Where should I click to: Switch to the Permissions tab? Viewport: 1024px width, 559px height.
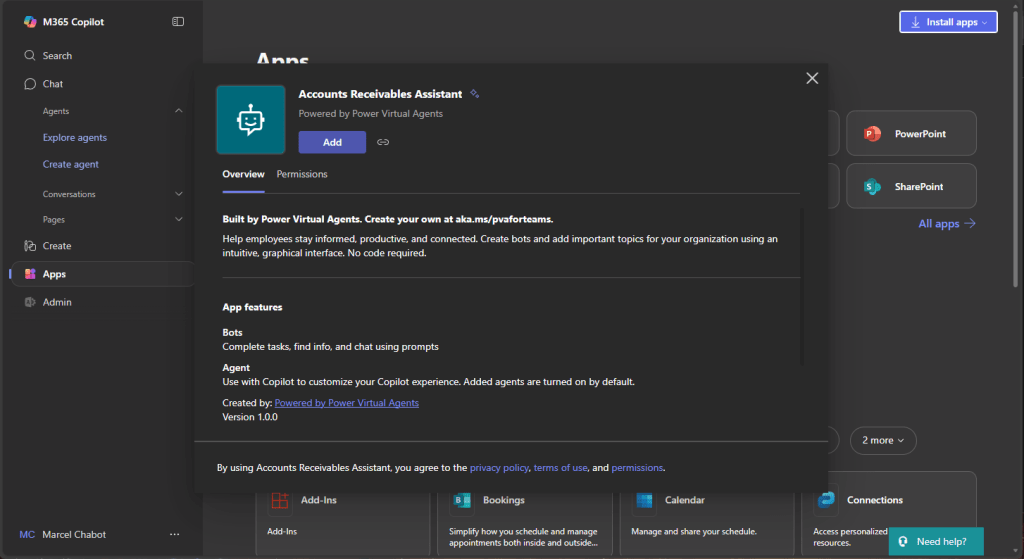(x=302, y=174)
